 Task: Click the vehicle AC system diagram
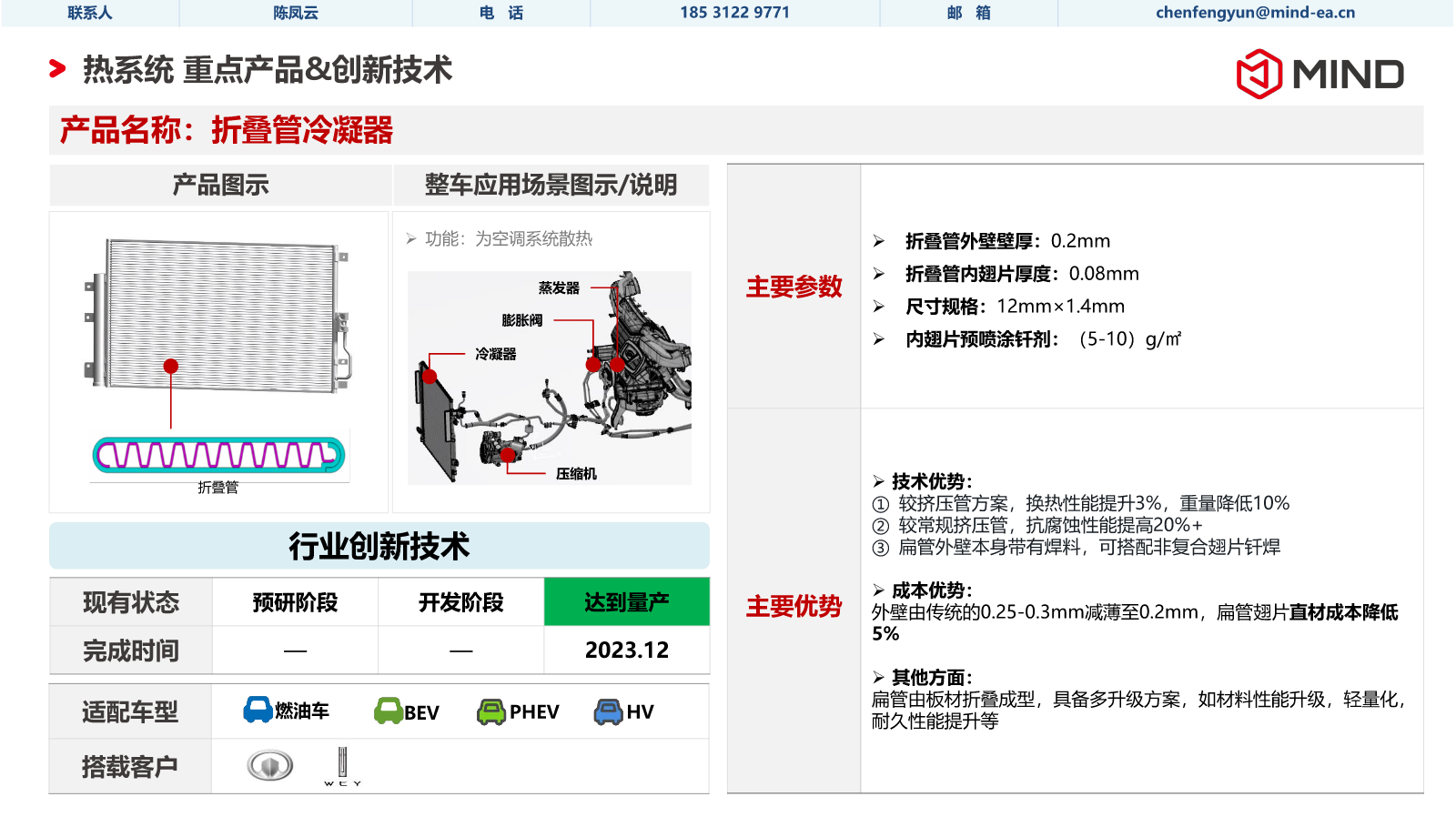pyautogui.click(x=550, y=378)
